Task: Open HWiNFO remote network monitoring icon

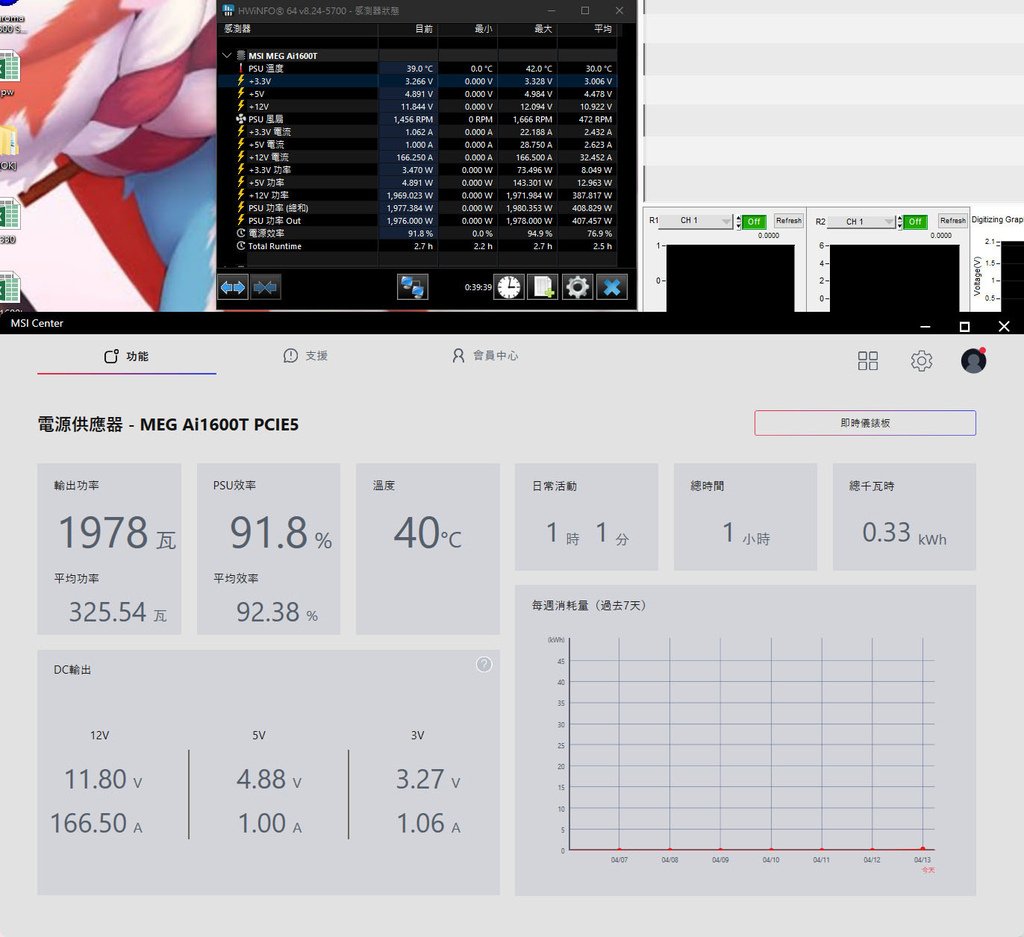Action: click(x=412, y=287)
